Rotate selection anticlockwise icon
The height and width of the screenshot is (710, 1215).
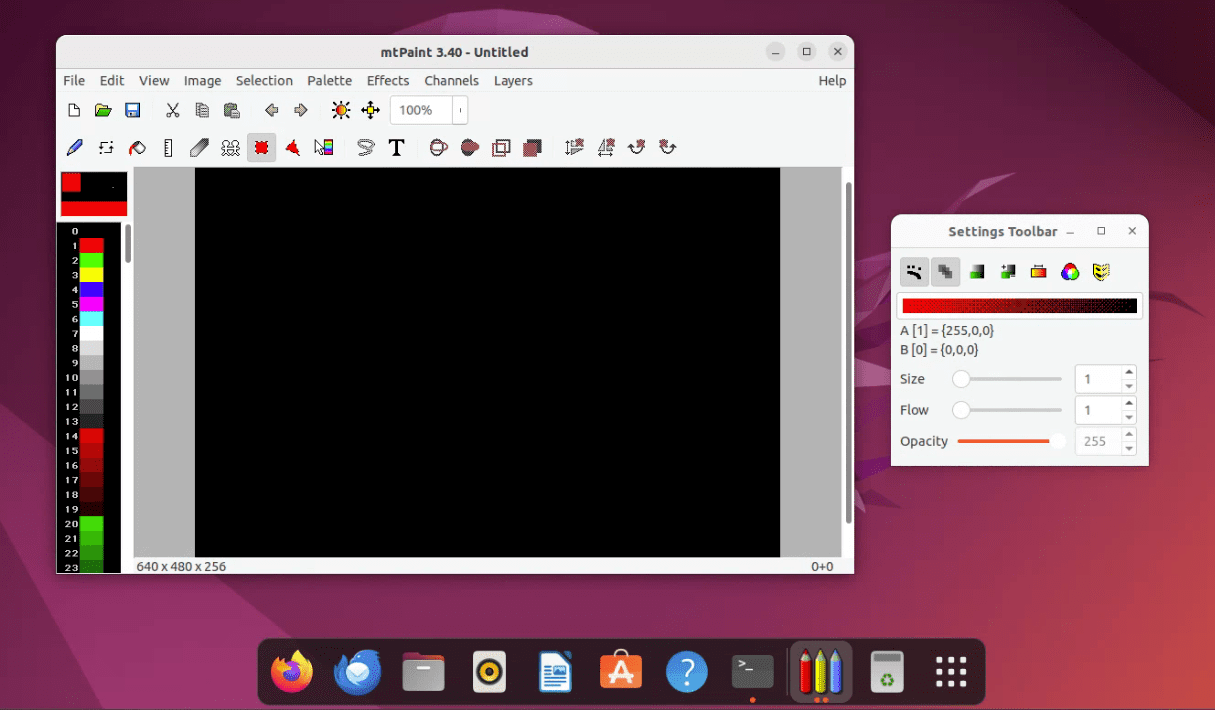[667, 148]
